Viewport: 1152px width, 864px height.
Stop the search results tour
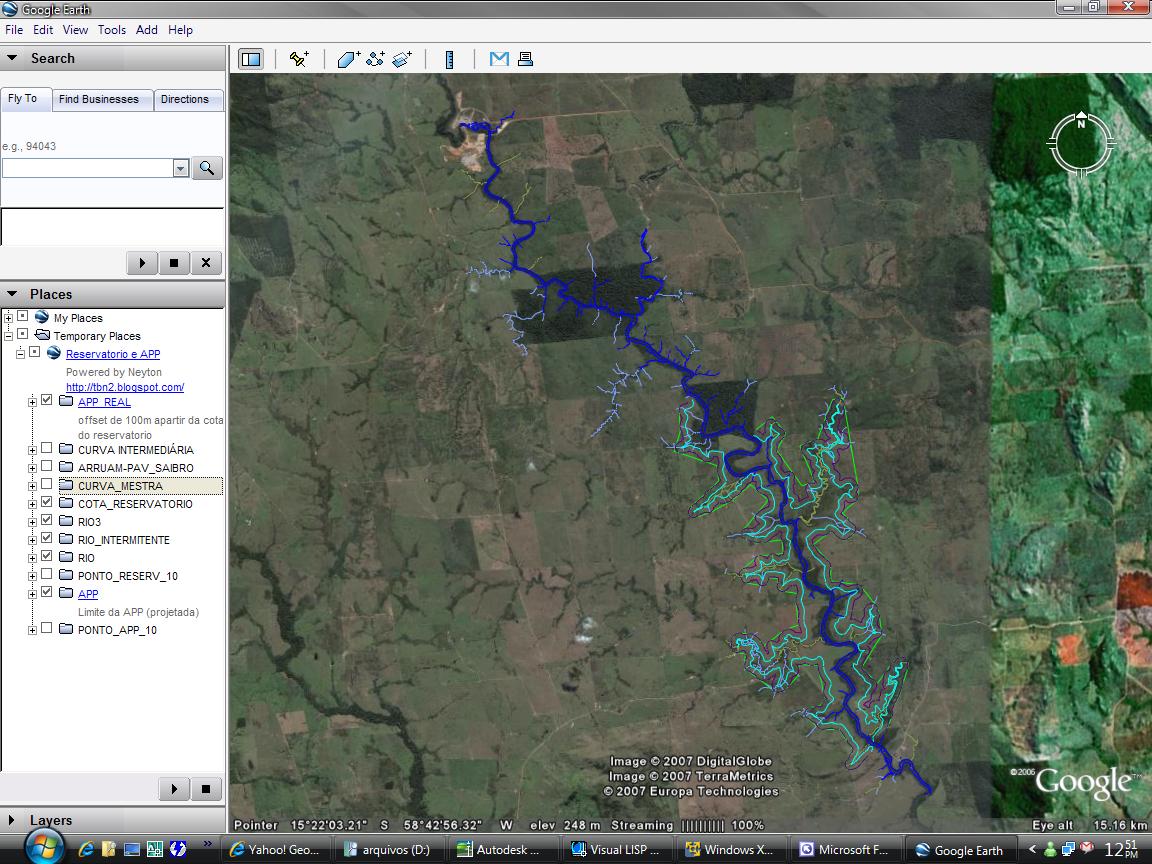coord(174,263)
